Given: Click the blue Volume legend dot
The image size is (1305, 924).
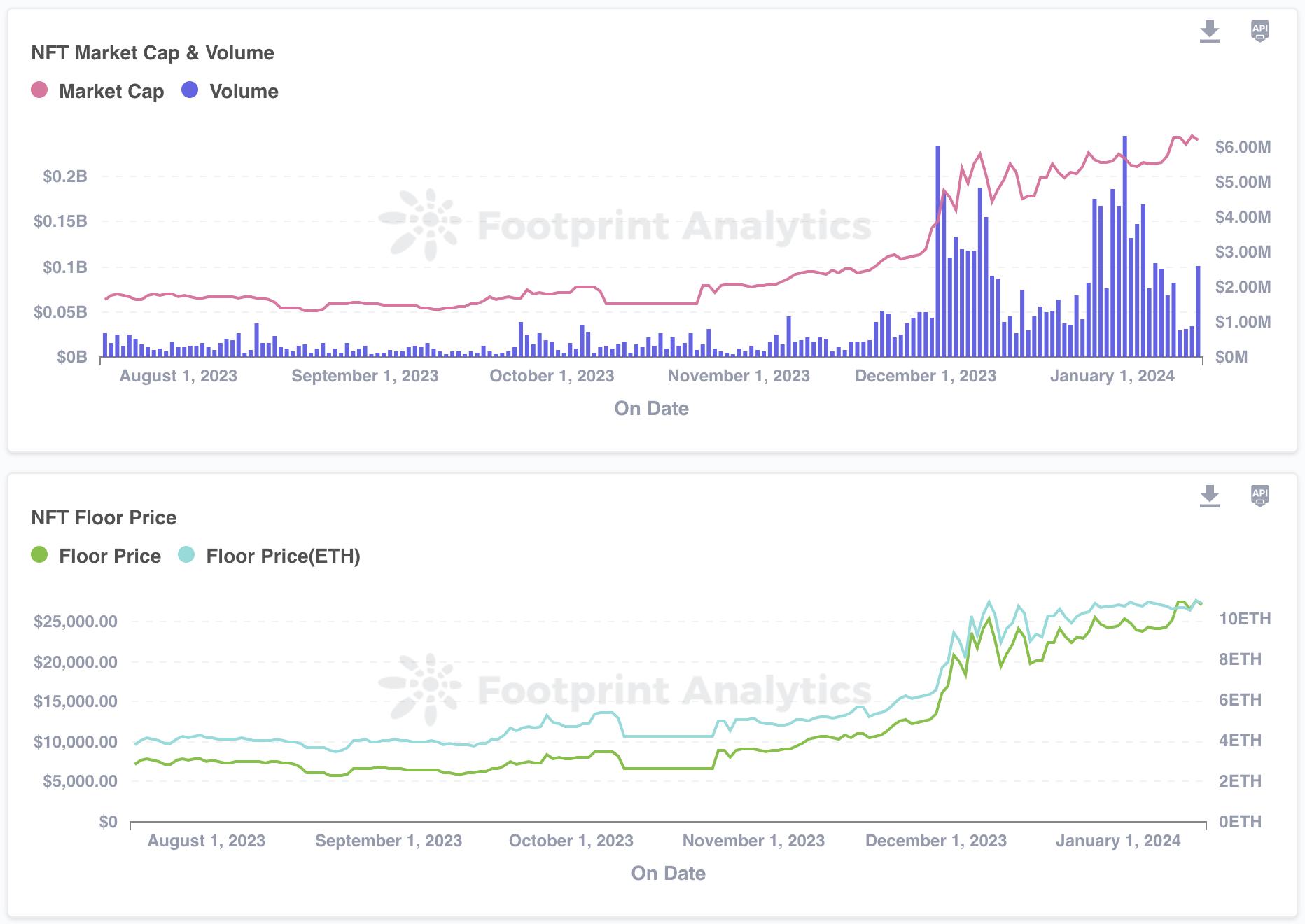Looking at the screenshot, I should pyautogui.click(x=190, y=90).
